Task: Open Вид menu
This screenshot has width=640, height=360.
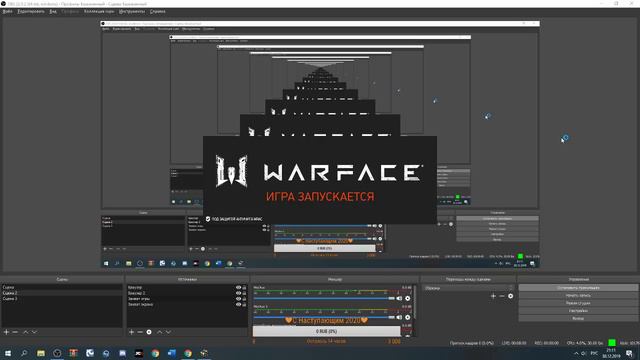Action: pyautogui.click(x=53, y=11)
